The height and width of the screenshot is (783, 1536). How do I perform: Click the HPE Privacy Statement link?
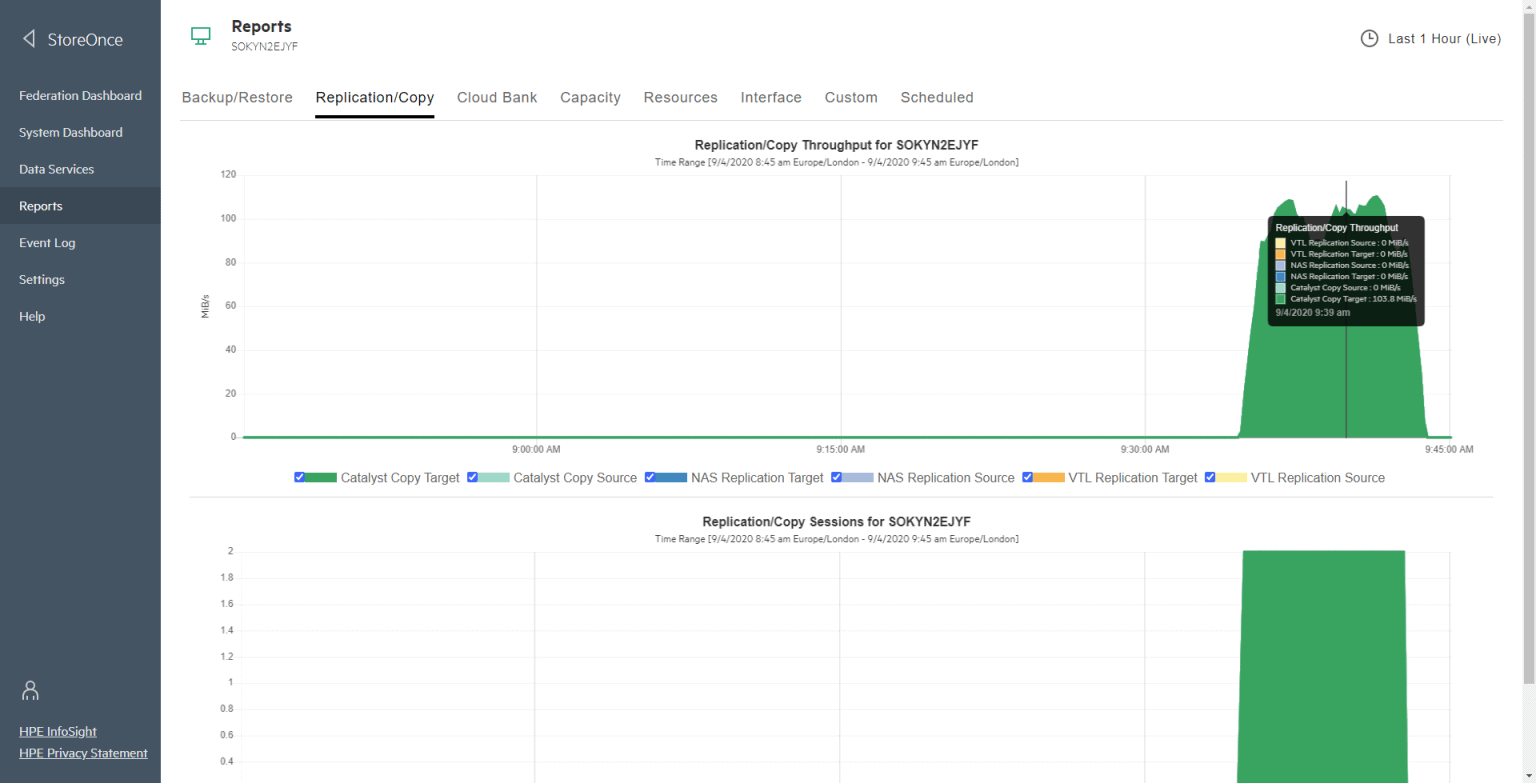point(83,753)
